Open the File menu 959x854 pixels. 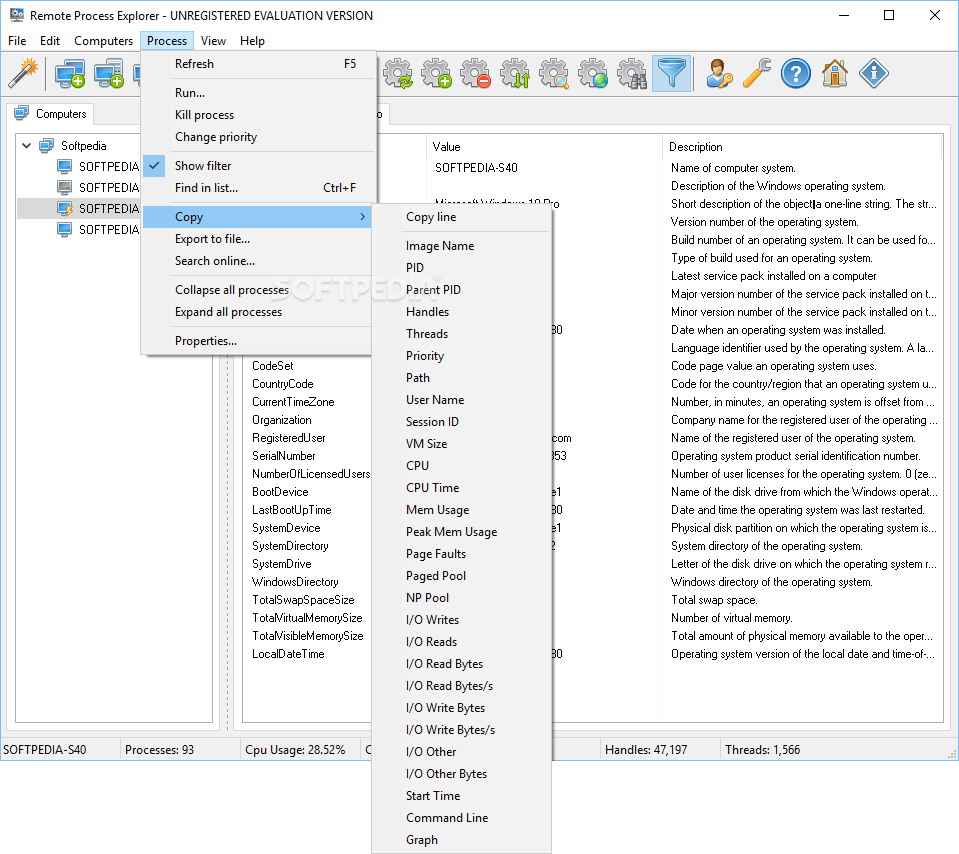[17, 40]
